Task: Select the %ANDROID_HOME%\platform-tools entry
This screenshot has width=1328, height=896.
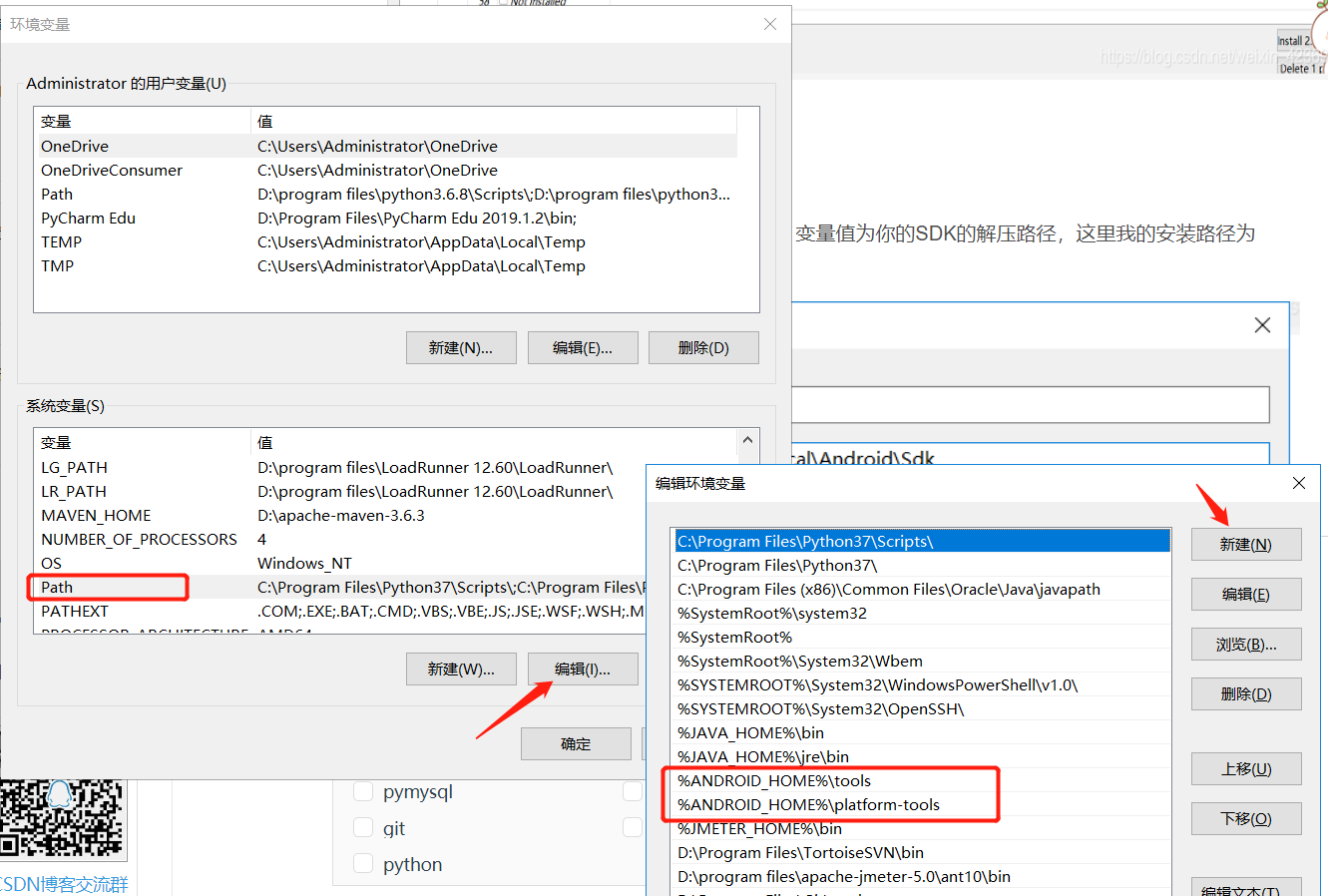Action: [x=922, y=805]
